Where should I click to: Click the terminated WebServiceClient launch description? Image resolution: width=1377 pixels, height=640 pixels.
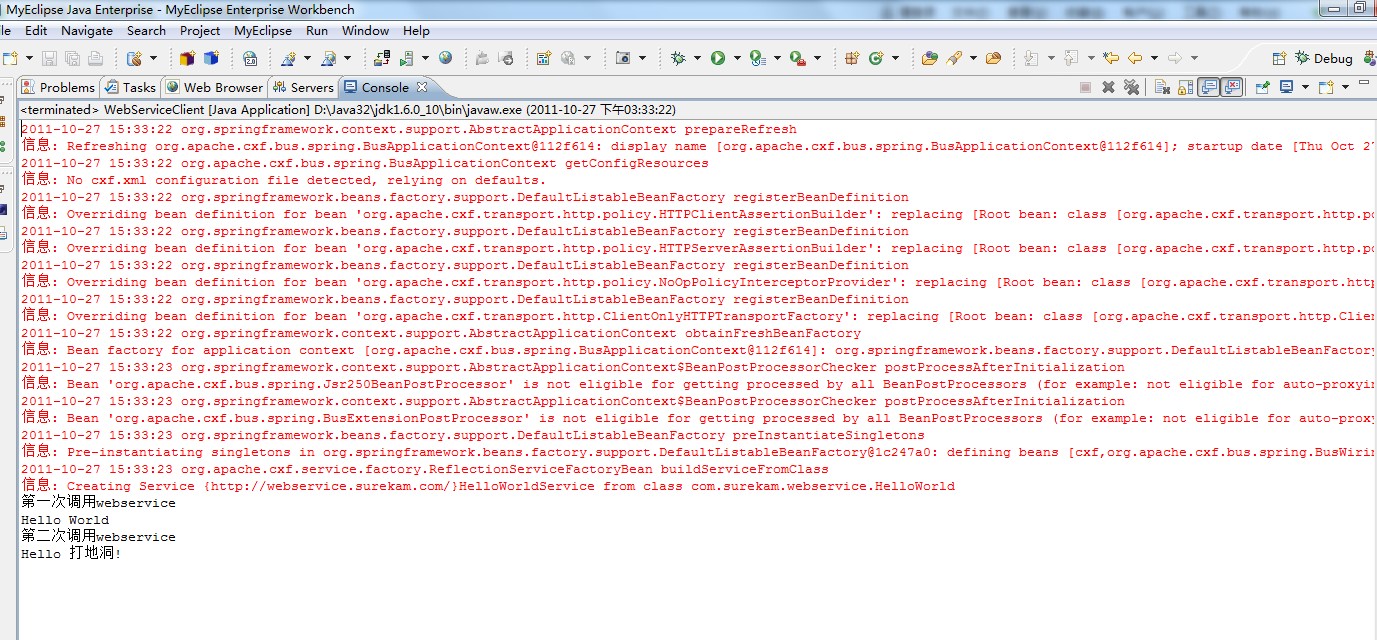pos(348,110)
